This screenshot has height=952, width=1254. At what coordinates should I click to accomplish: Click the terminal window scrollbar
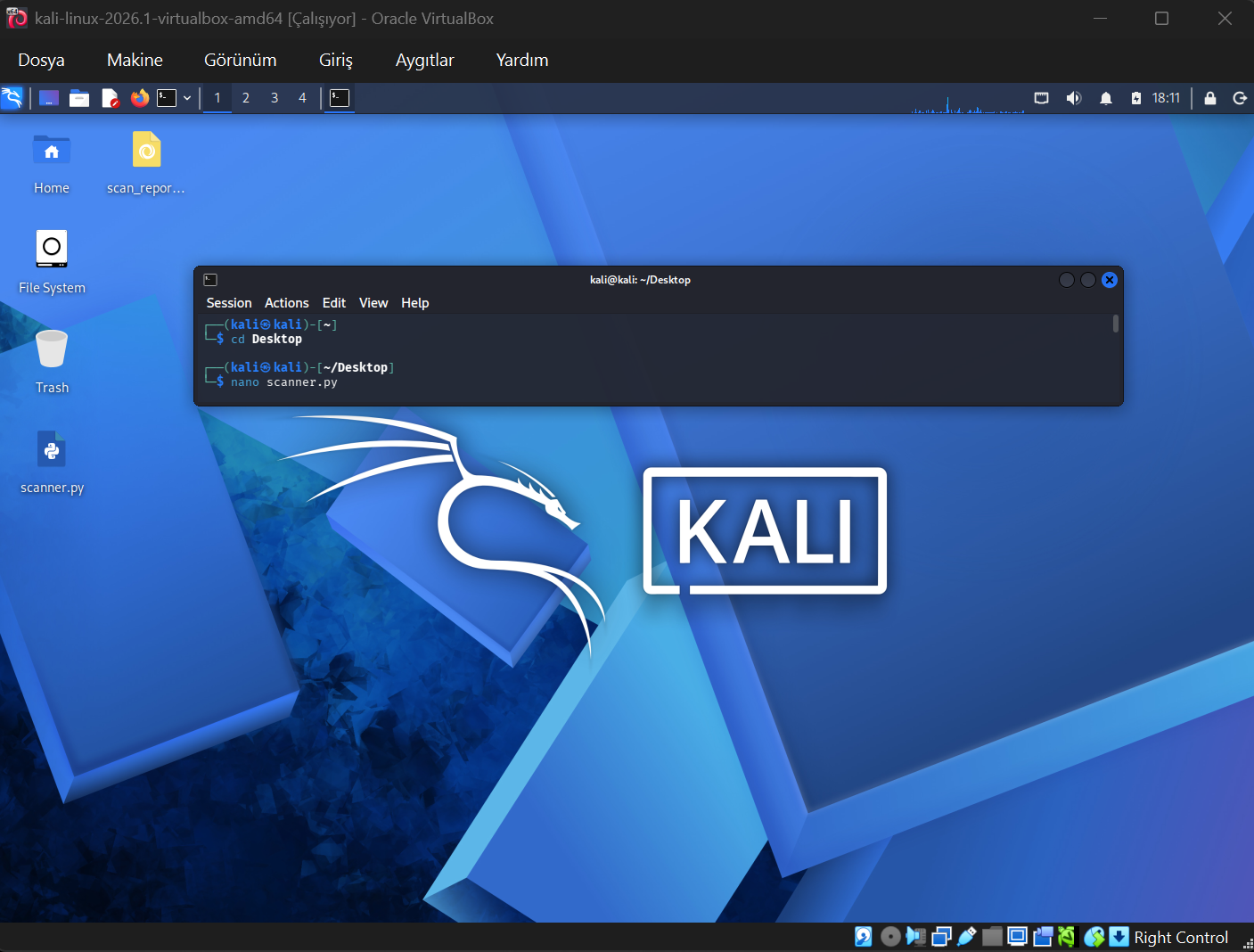(1116, 323)
